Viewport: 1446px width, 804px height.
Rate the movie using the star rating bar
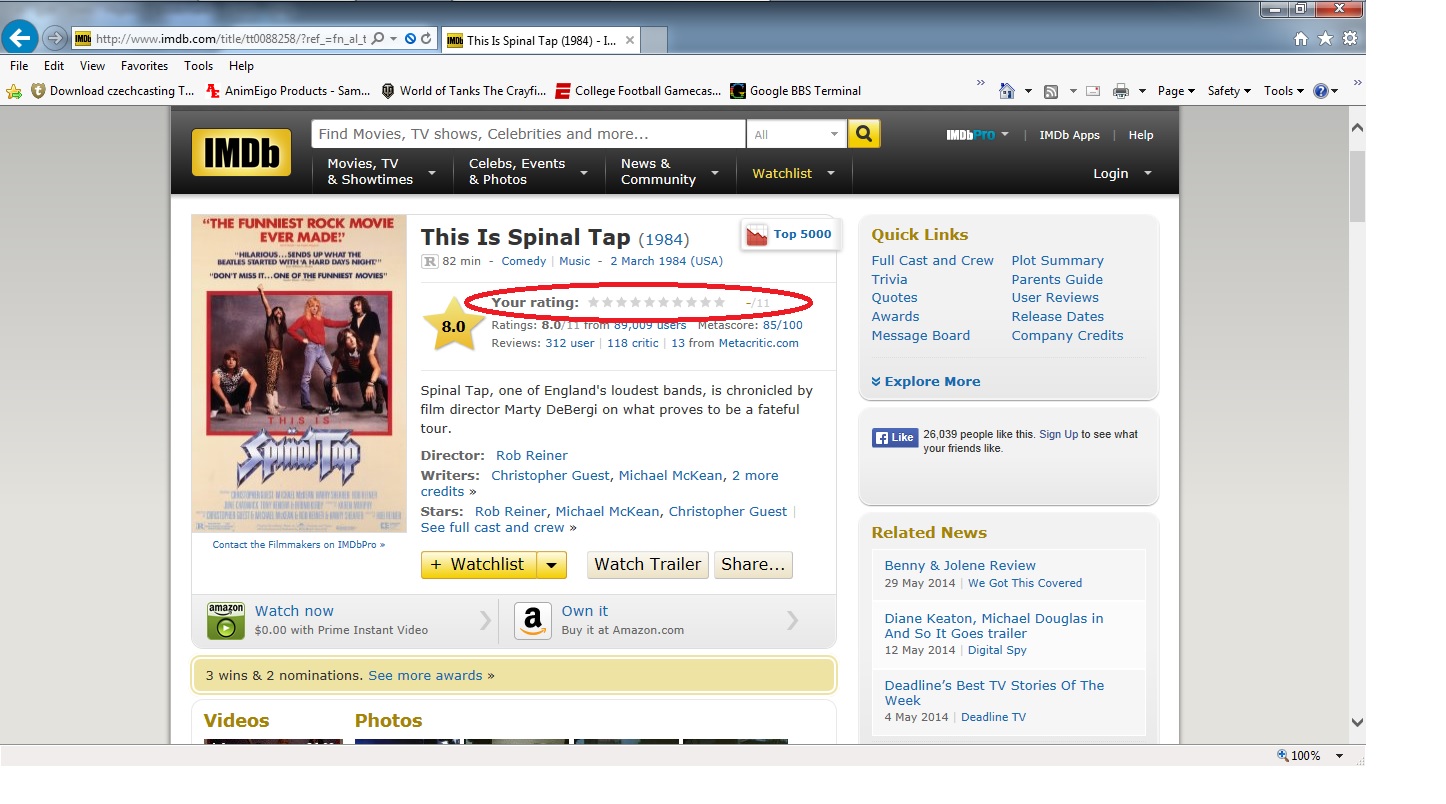[656, 302]
